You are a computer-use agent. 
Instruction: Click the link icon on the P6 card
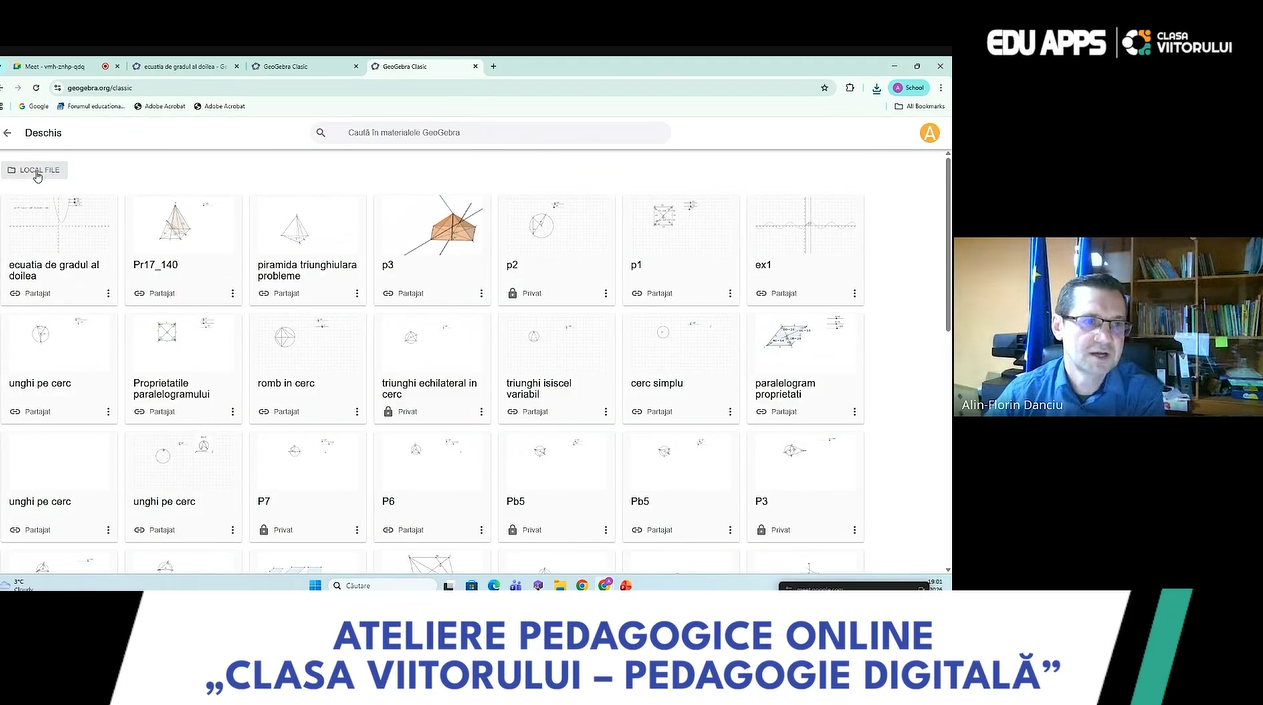coord(388,530)
